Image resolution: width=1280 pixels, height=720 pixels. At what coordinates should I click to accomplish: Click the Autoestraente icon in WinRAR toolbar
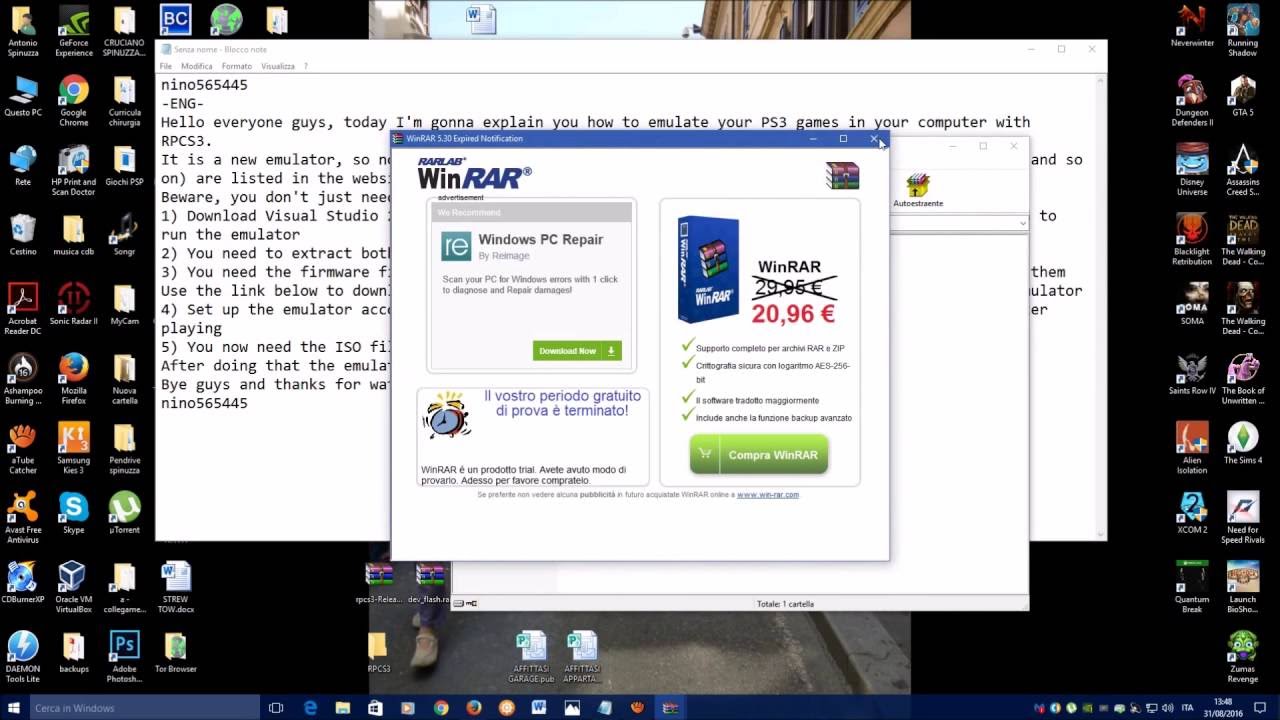tap(918, 190)
